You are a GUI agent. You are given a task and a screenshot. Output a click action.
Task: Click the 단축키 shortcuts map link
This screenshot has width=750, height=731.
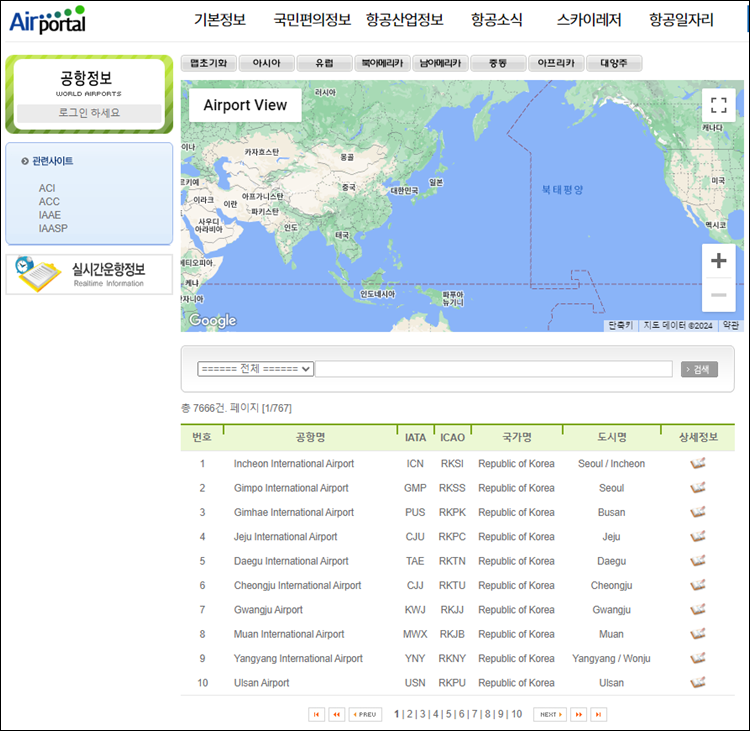coord(620,325)
